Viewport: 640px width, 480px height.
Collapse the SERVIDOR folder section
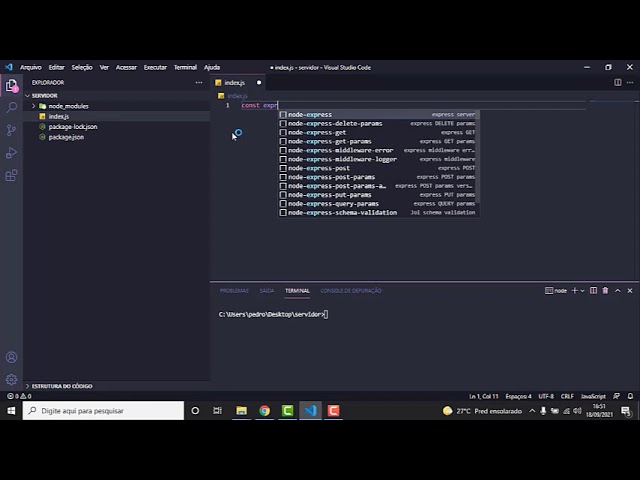pos(27,96)
